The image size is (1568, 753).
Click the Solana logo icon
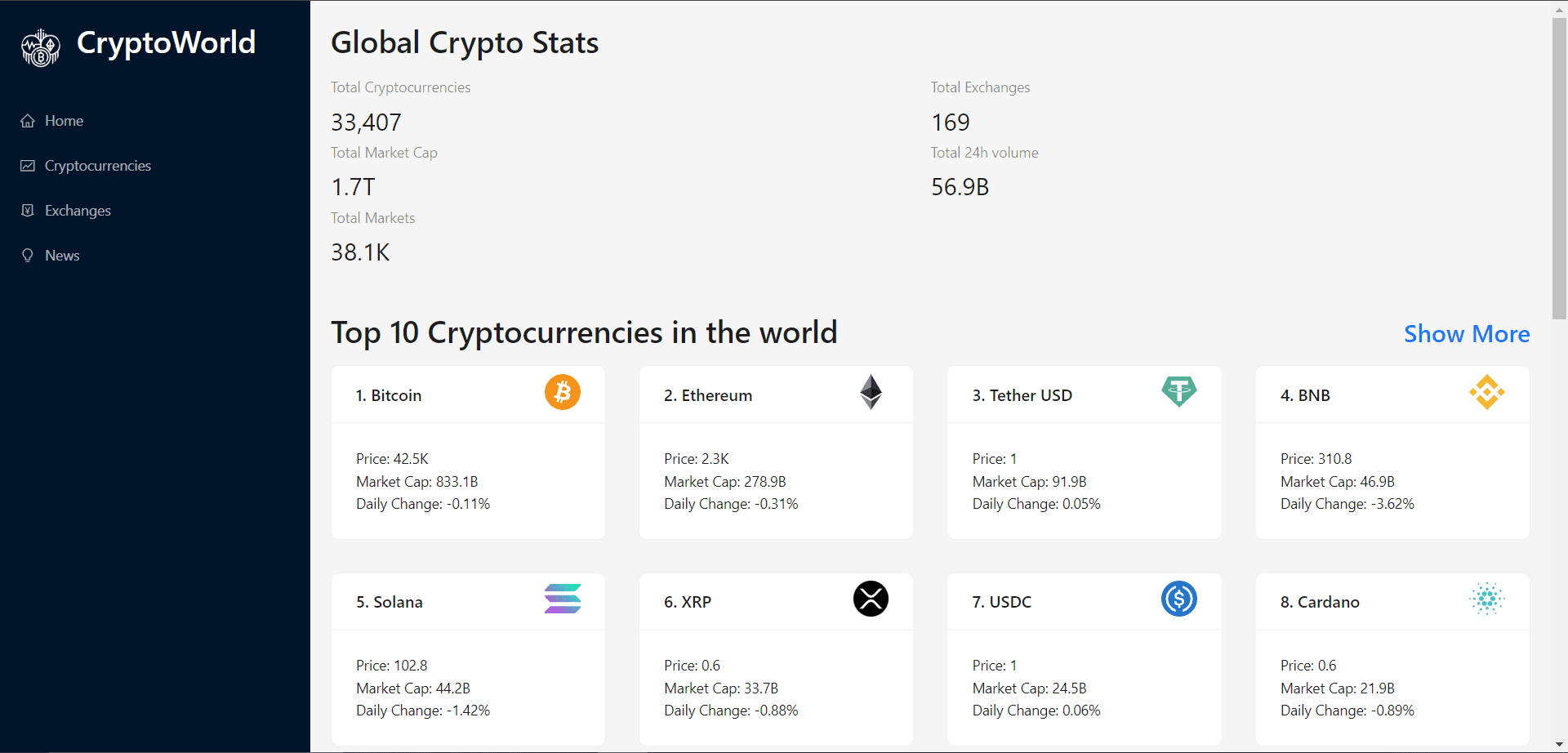coord(563,599)
